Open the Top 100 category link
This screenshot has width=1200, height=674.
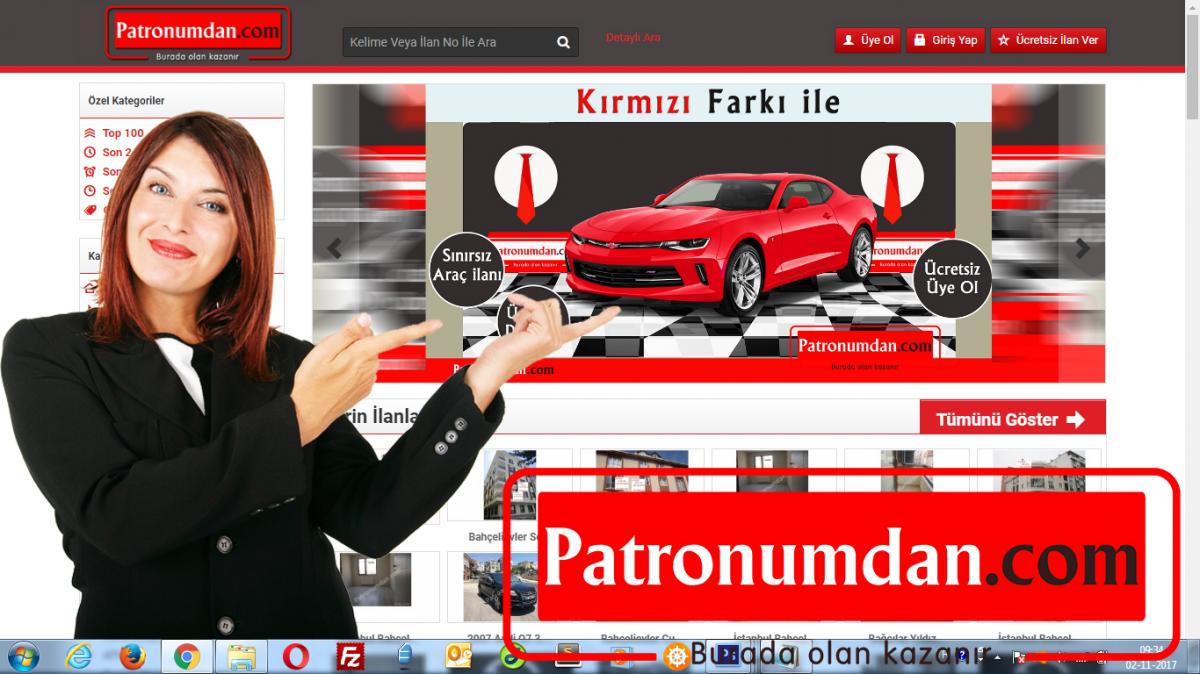[123, 133]
